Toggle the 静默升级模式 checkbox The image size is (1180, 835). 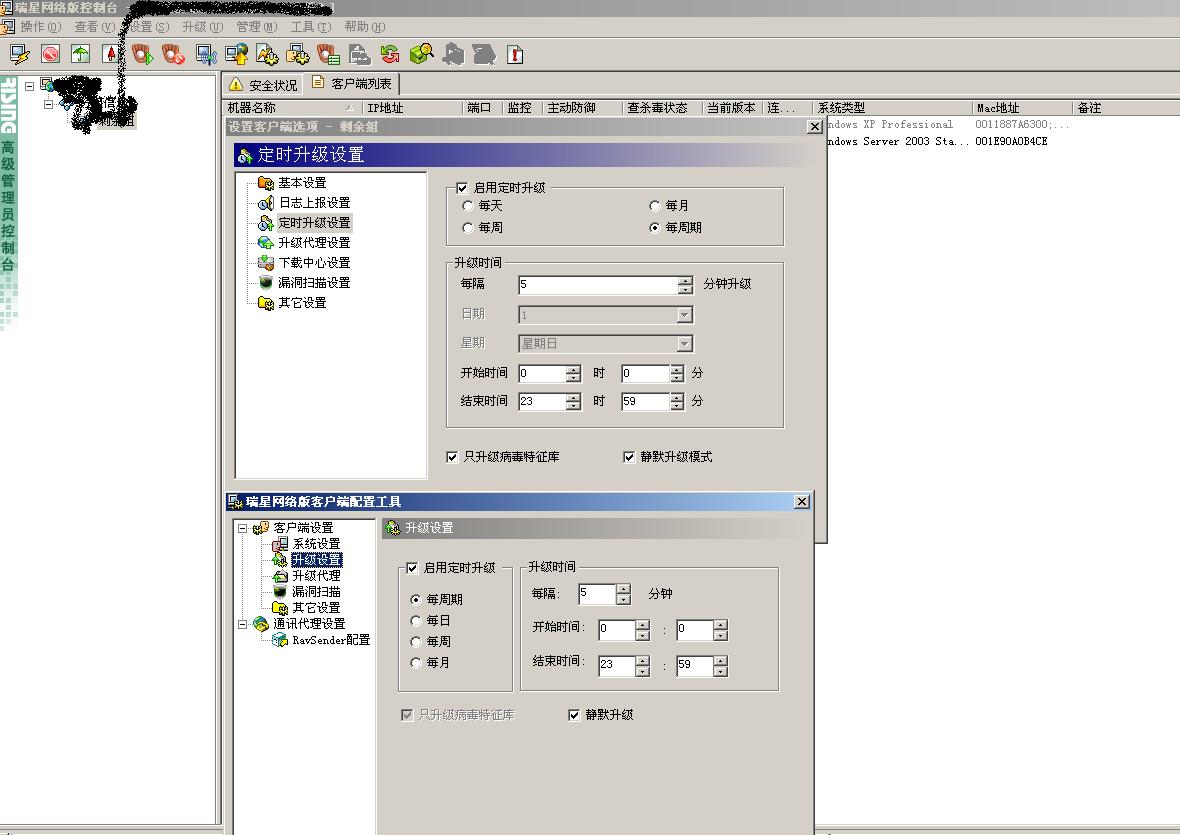click(x=629, y=457)
